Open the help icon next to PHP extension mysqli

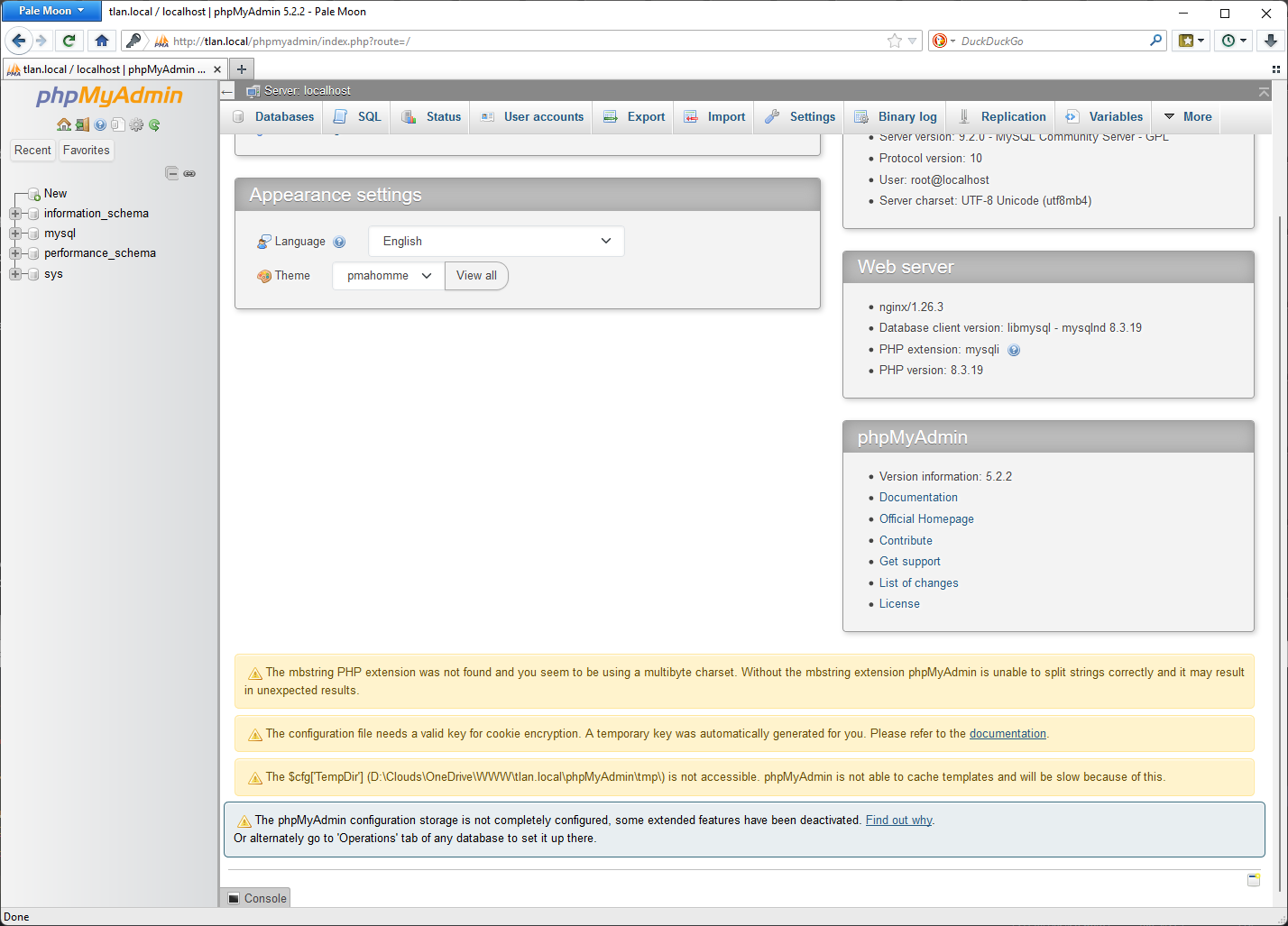[1014, 350]
